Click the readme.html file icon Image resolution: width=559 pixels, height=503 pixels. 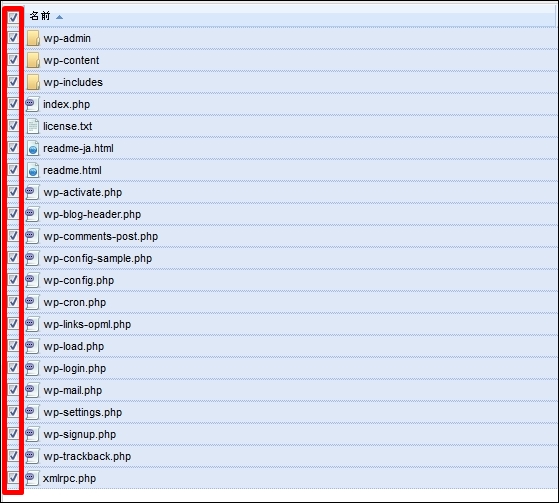[33, 170]
